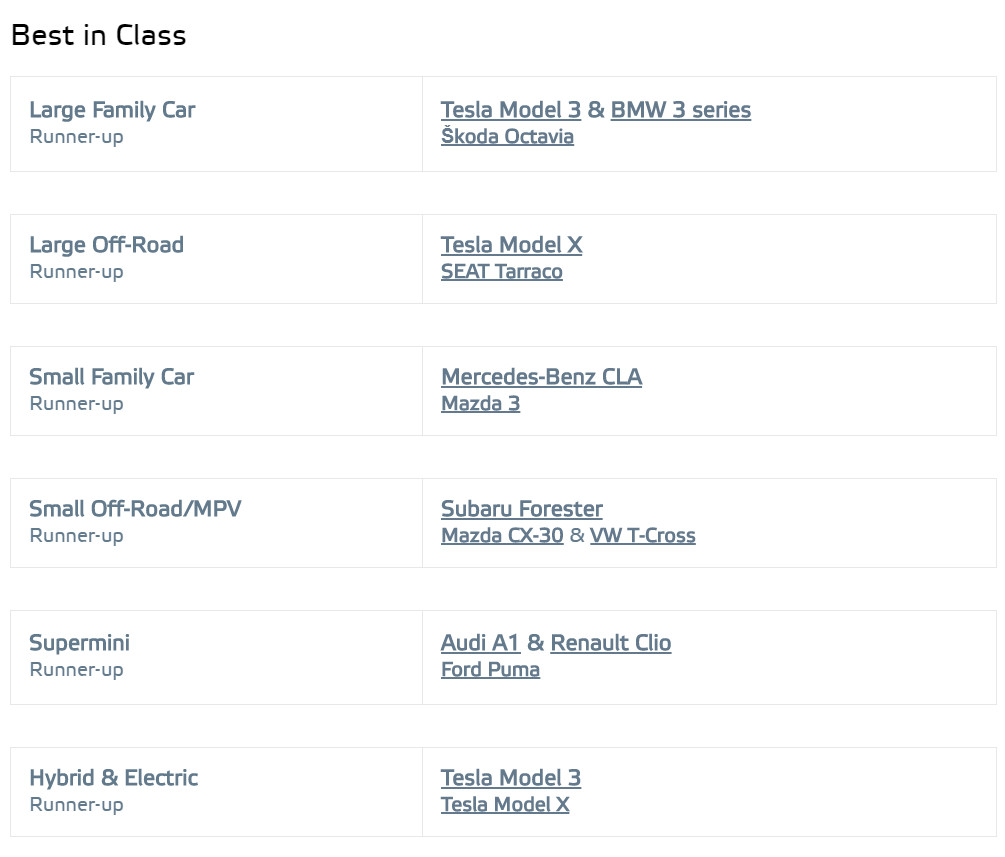Open the SEAT Tarraco link

click(502, 271)
